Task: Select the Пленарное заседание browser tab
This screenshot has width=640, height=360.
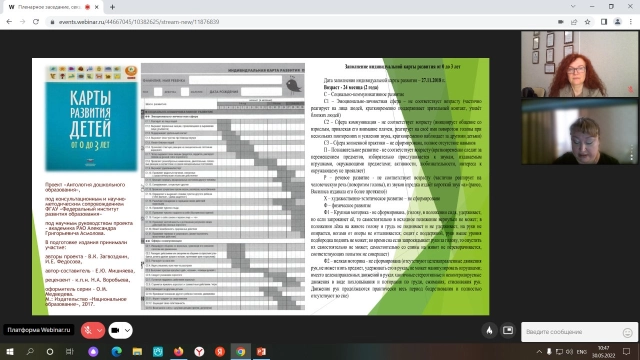Action: 53,7
